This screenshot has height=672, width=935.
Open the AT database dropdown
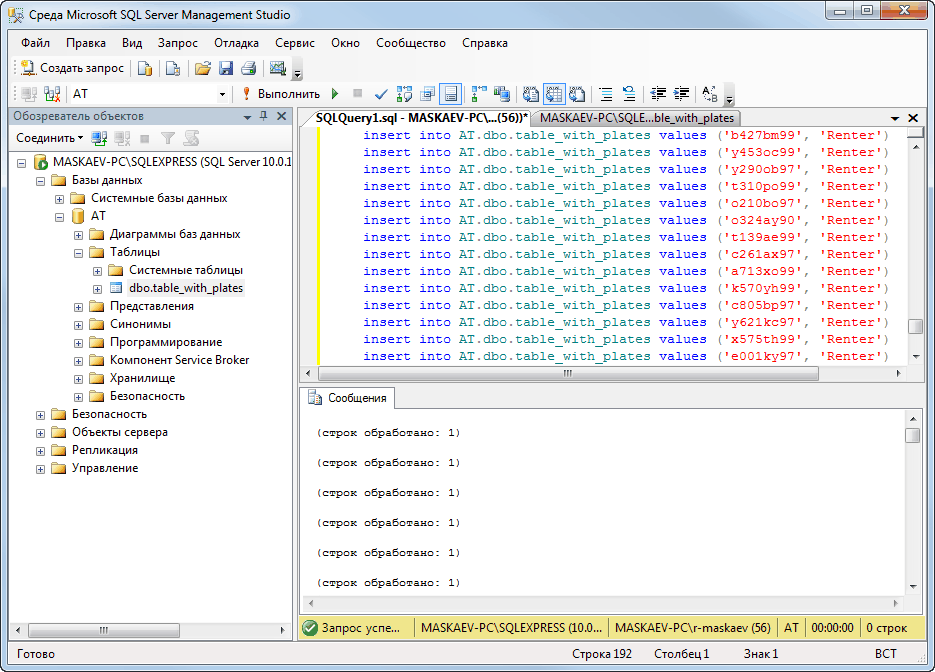coord(222,94)
